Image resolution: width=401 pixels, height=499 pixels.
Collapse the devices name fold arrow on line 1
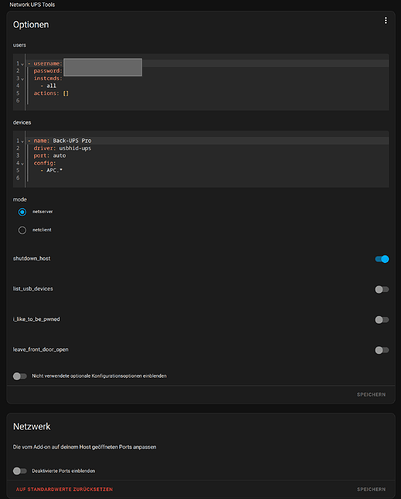[22, 141]
